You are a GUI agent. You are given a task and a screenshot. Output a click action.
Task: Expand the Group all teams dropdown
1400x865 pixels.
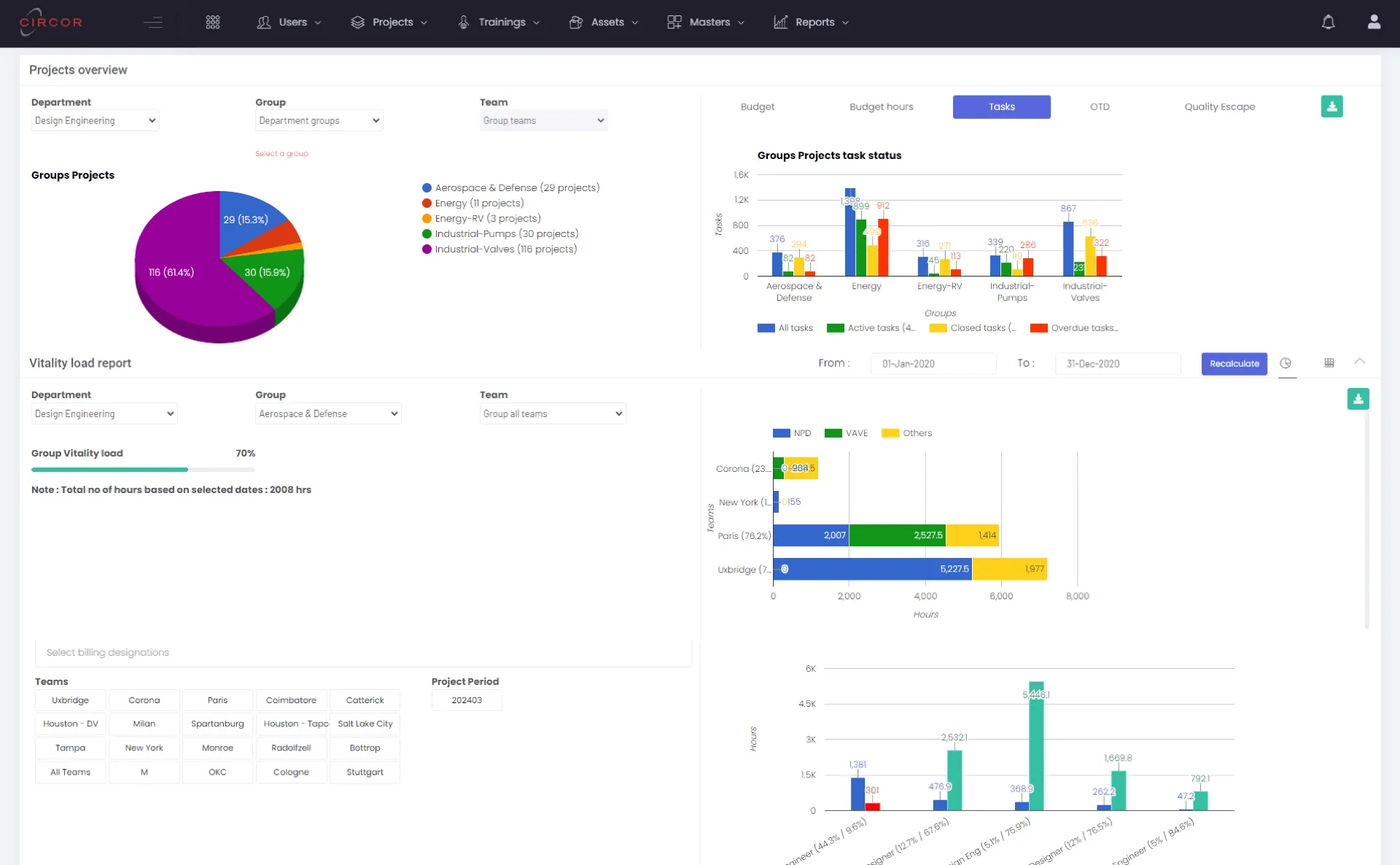tap(552, 414)
